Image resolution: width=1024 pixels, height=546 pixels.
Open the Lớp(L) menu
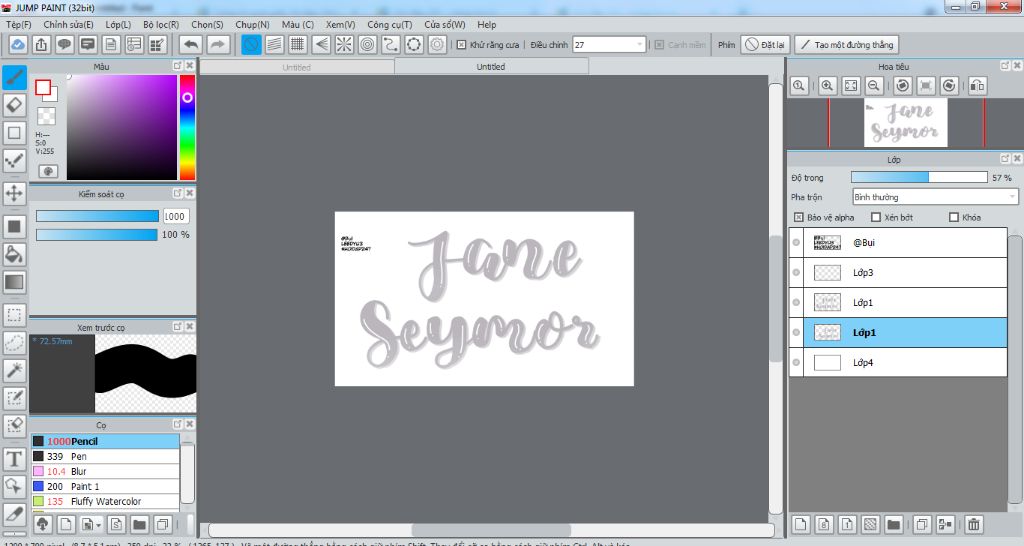click(x=118, y=24)
